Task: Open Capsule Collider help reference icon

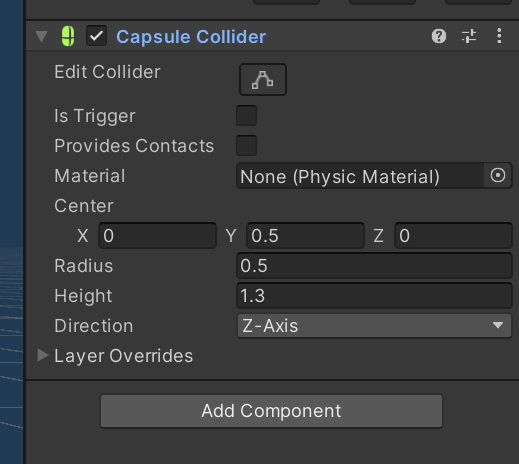Action: [439, 36]
